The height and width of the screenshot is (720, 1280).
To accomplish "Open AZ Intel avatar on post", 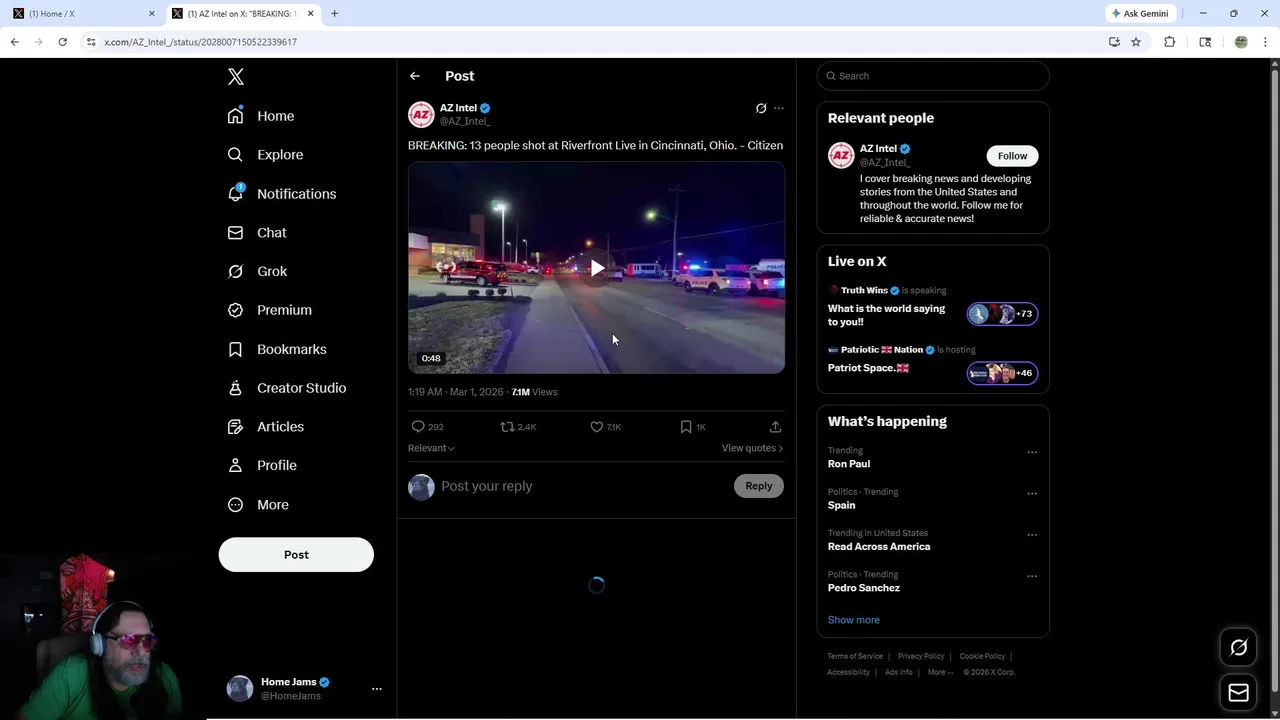I will (x=421, y=115).
